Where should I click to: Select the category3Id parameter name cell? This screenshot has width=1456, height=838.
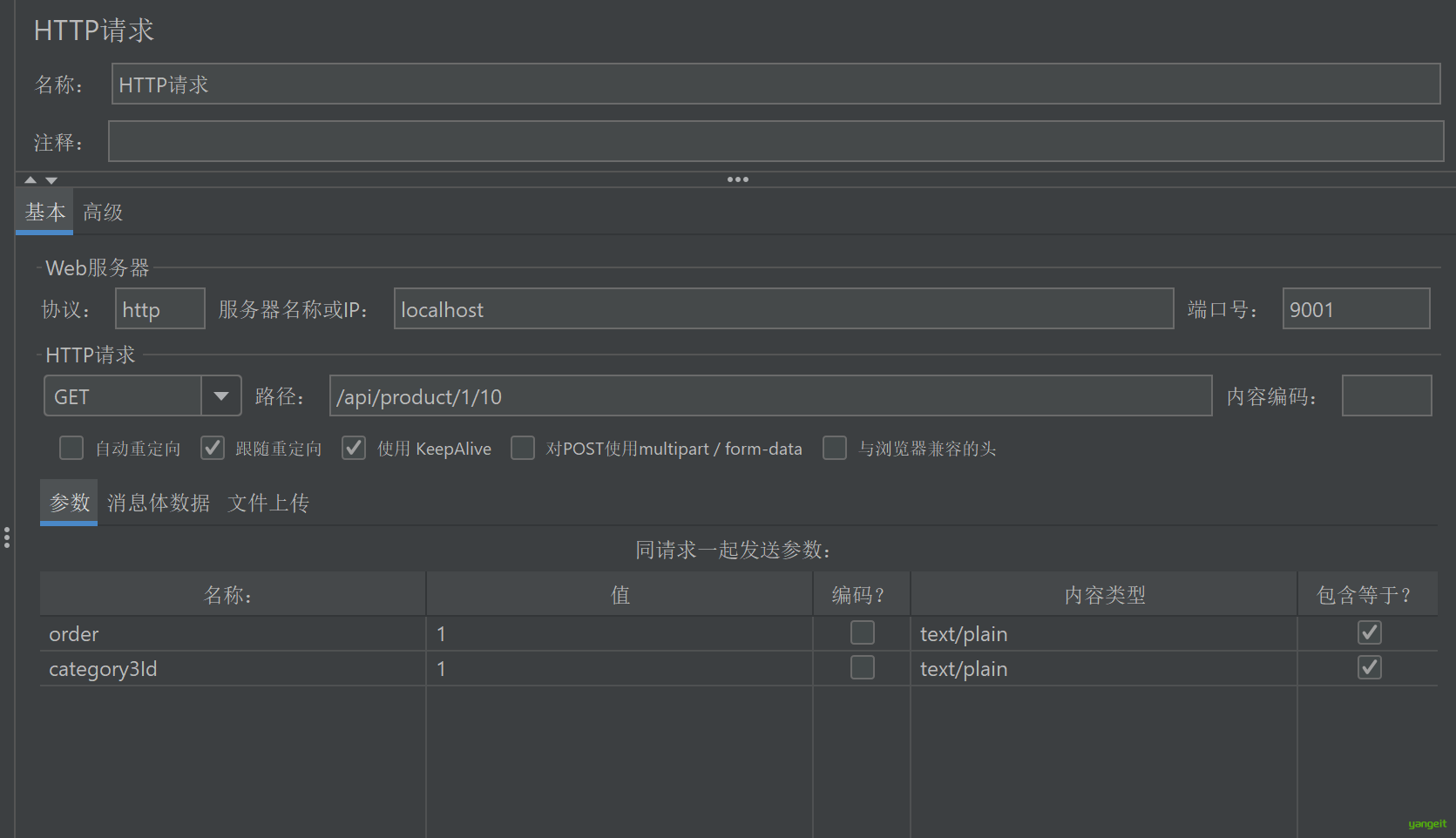point(233,668)
